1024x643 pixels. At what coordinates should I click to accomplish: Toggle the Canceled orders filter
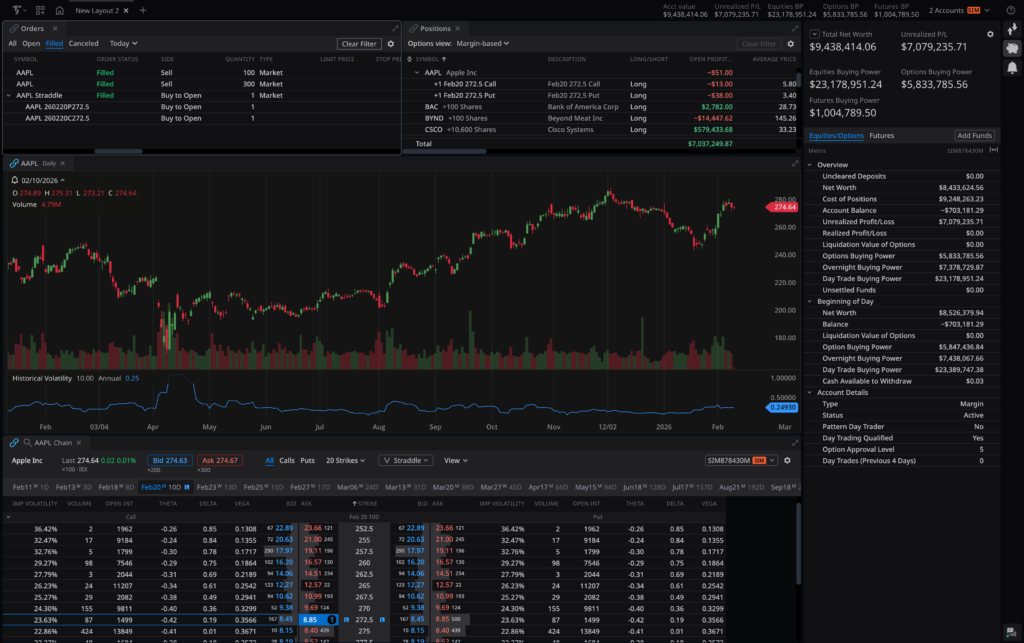83,44
